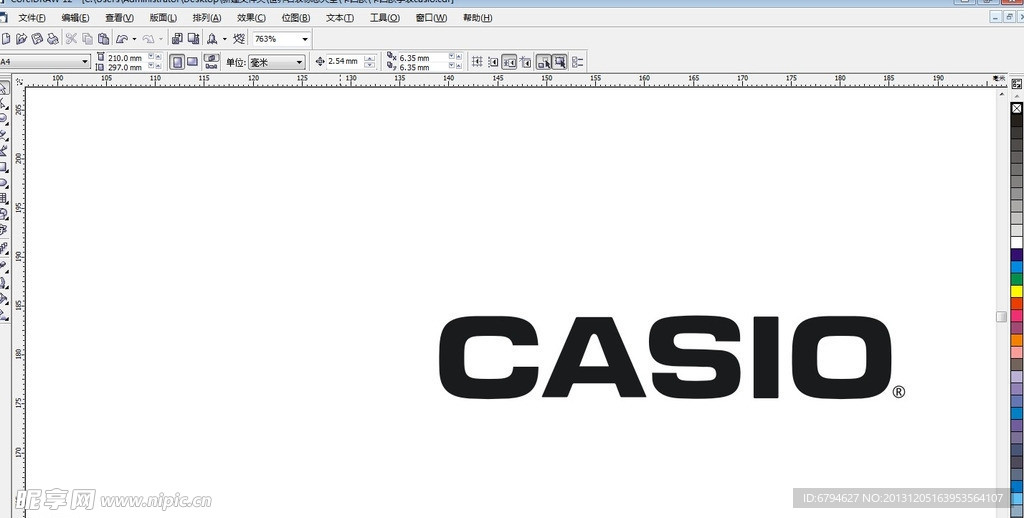
Task: Open the 763% zoom level dropdown
Action: tap(305, 39)
